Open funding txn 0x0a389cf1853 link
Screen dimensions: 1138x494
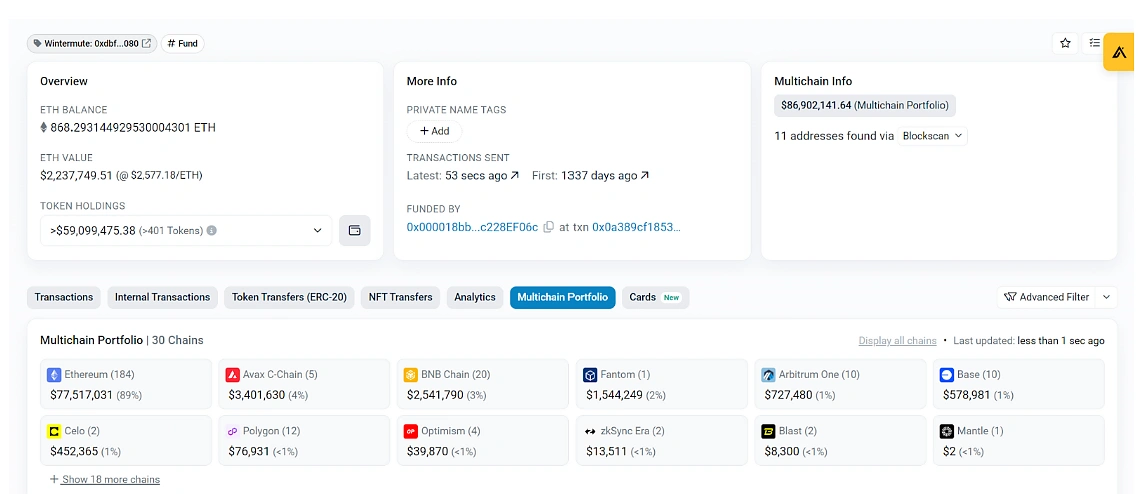click(636, 227)
